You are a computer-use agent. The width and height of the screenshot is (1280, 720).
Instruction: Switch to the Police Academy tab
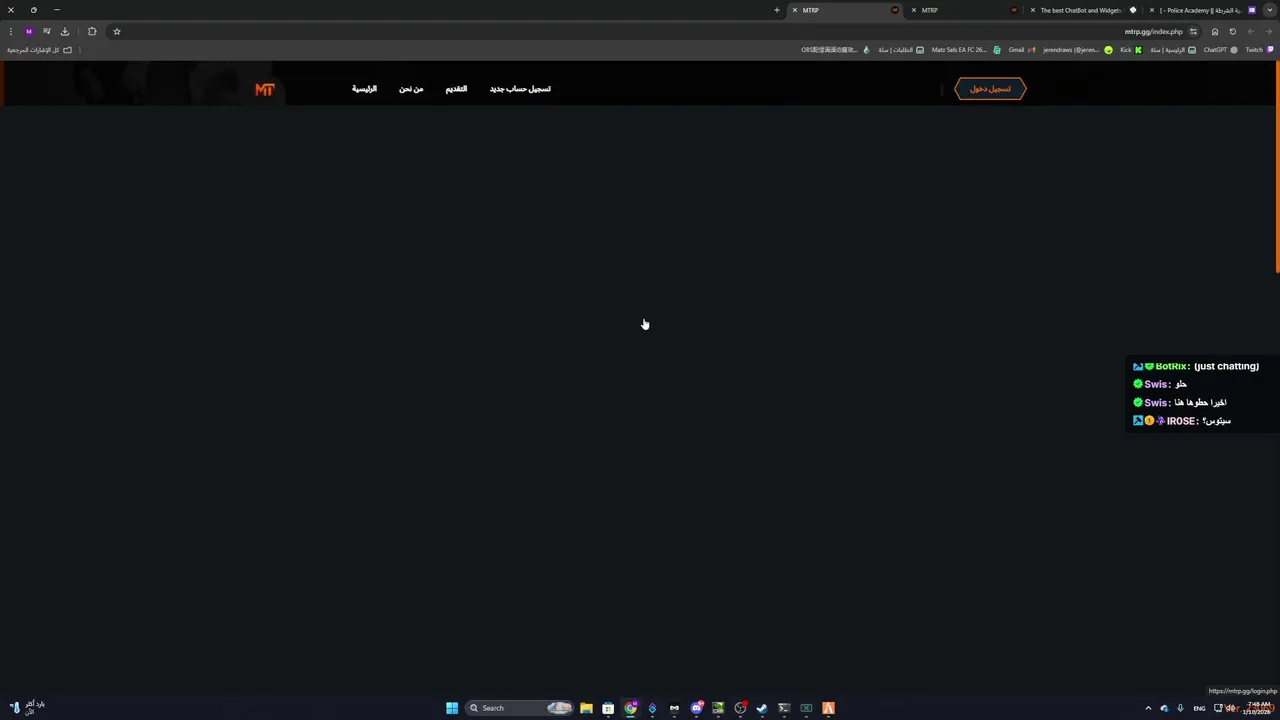coord(1200,10)
